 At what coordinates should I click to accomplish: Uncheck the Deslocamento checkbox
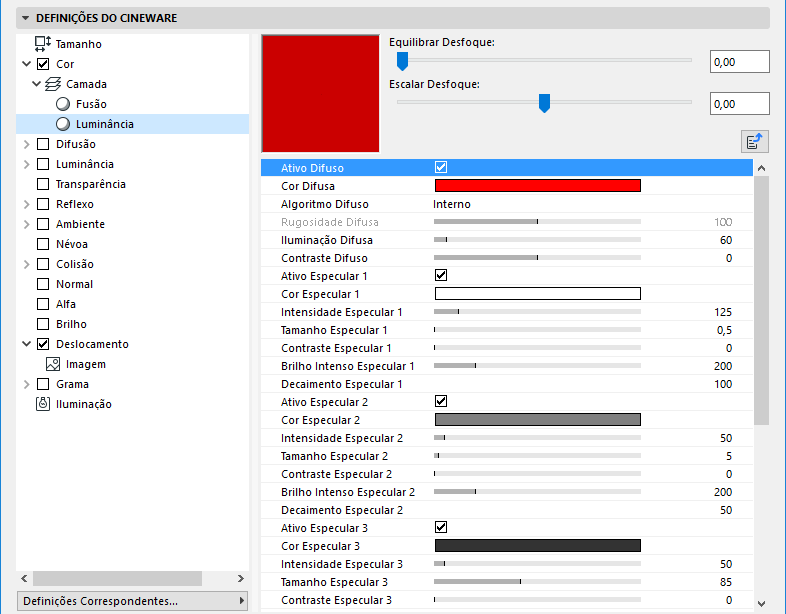pyautogui.click(x=43, y=344)
